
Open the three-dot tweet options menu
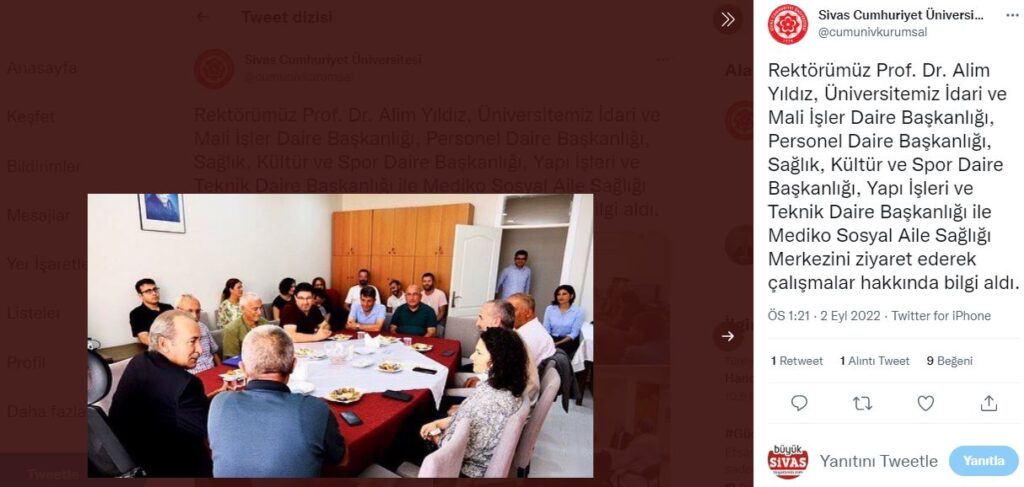663,59
